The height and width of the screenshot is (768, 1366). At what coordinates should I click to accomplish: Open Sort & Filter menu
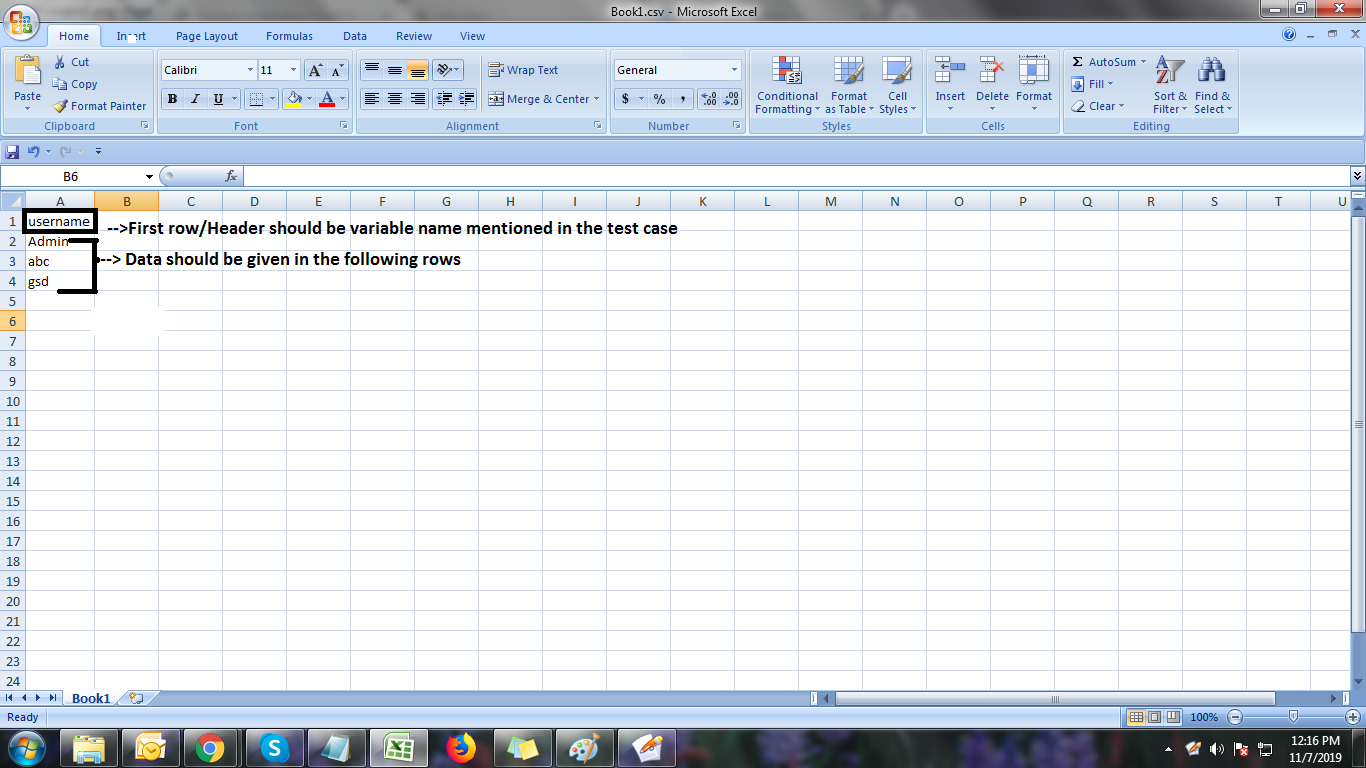[x=1169, y=86]
